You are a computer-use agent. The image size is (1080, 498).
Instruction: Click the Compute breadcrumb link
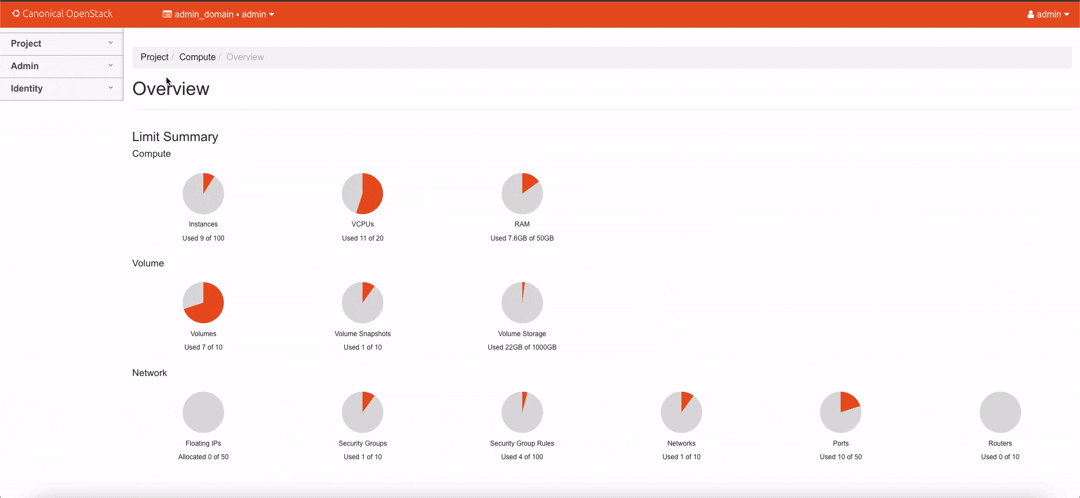pyautogui.click(x=197, y=57)
